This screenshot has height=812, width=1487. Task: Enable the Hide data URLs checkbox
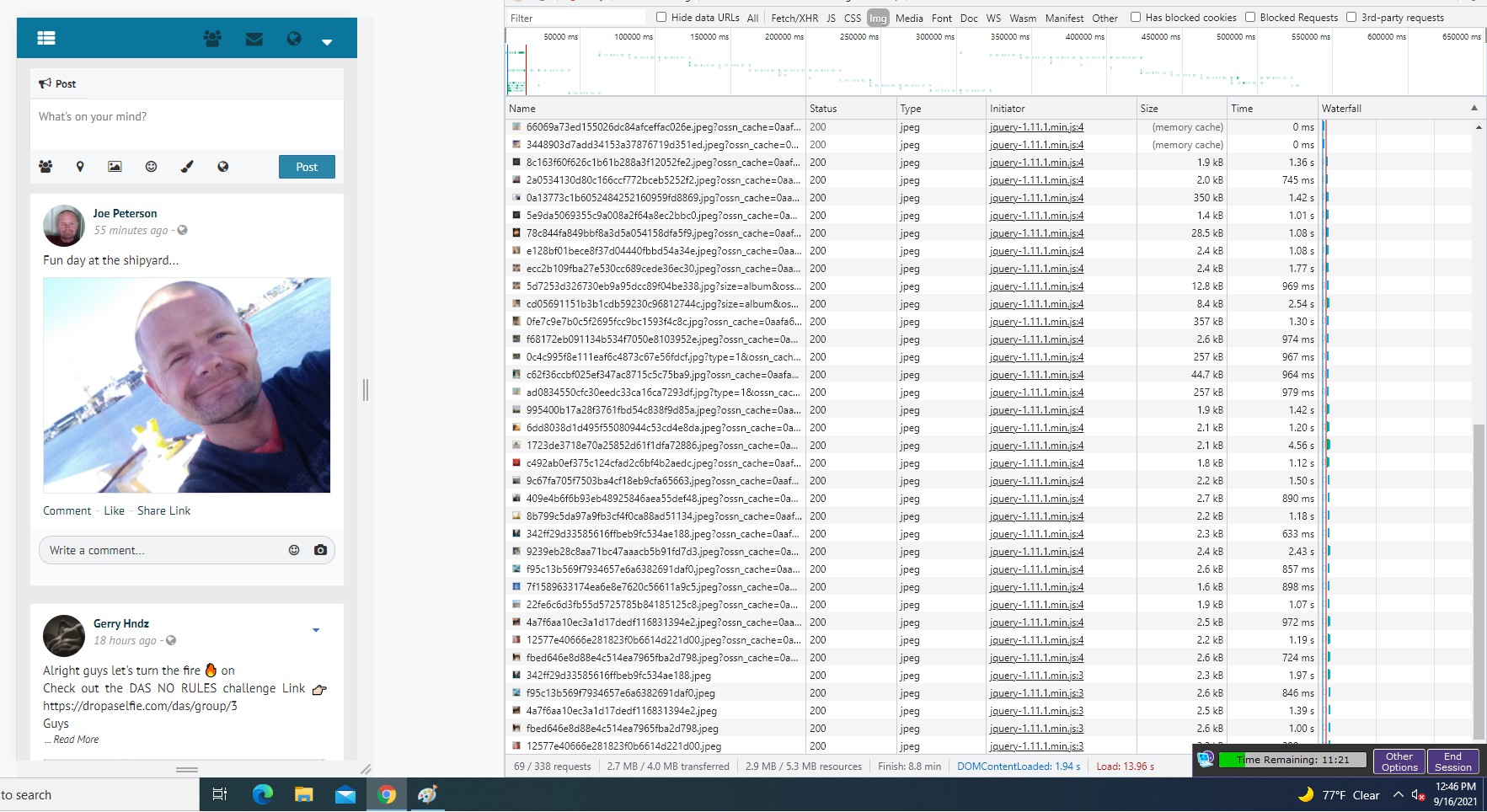click(x=661, y=17)
